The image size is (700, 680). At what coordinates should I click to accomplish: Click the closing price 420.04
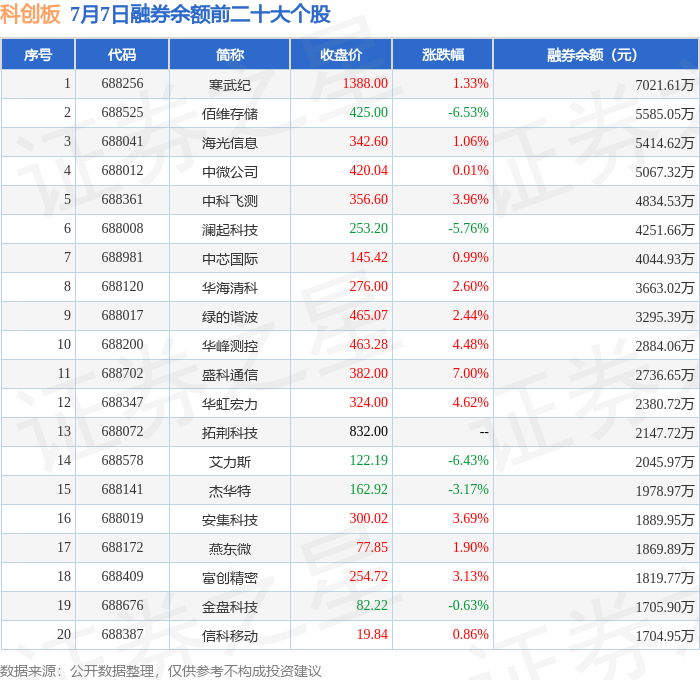[x=368, y=171]
